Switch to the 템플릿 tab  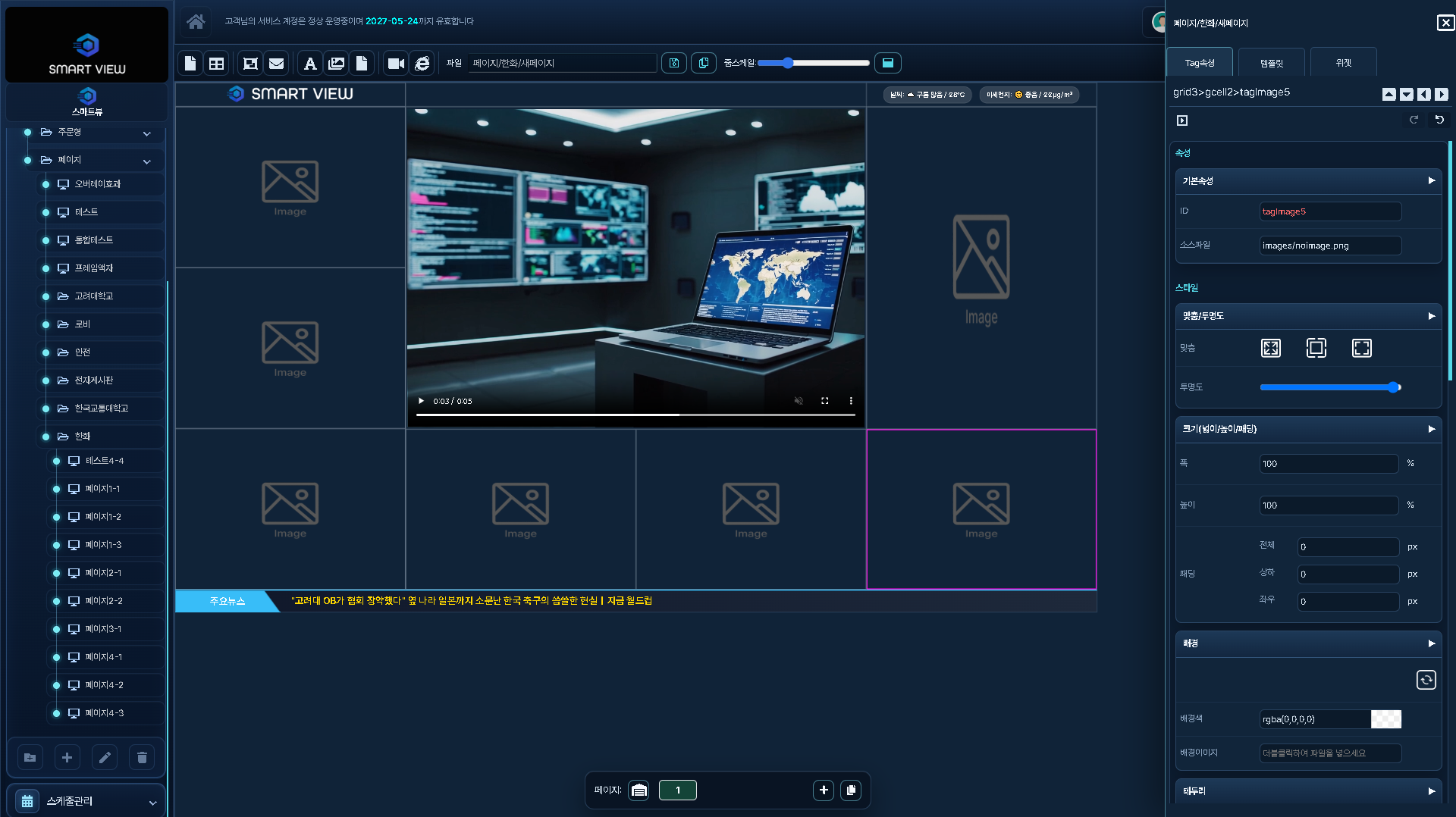click(x=1272, y=63)
